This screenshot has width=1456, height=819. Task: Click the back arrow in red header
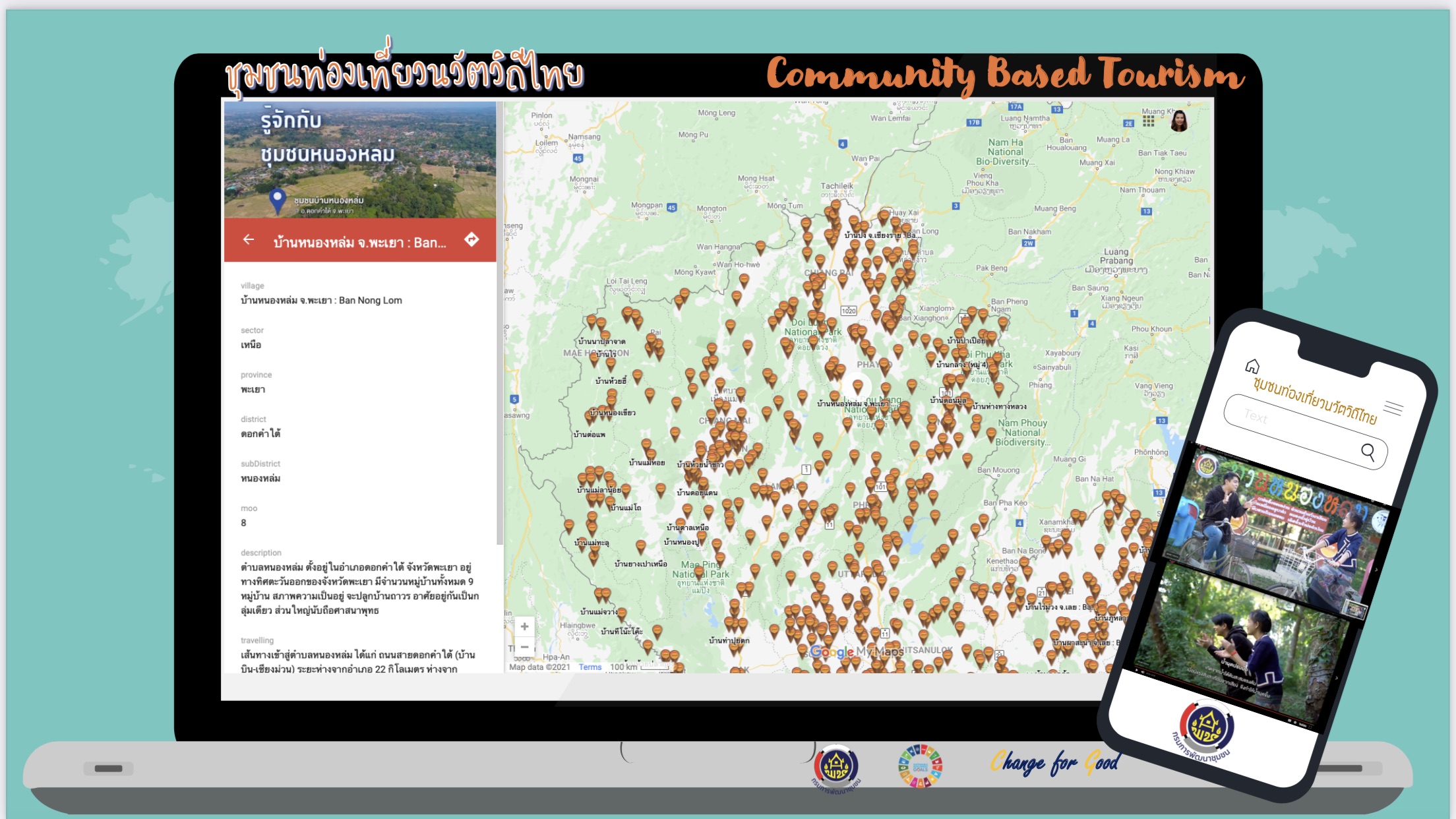point(249,240)
